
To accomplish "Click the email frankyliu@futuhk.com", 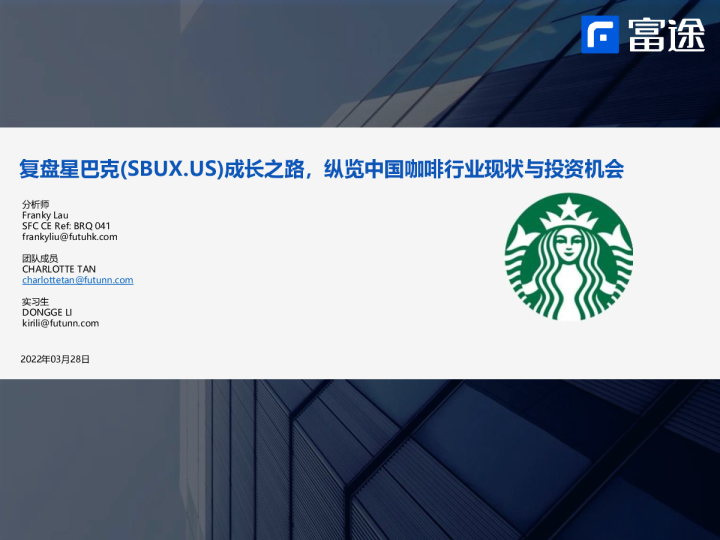I will pyautogui.click(x=70, y=237).
